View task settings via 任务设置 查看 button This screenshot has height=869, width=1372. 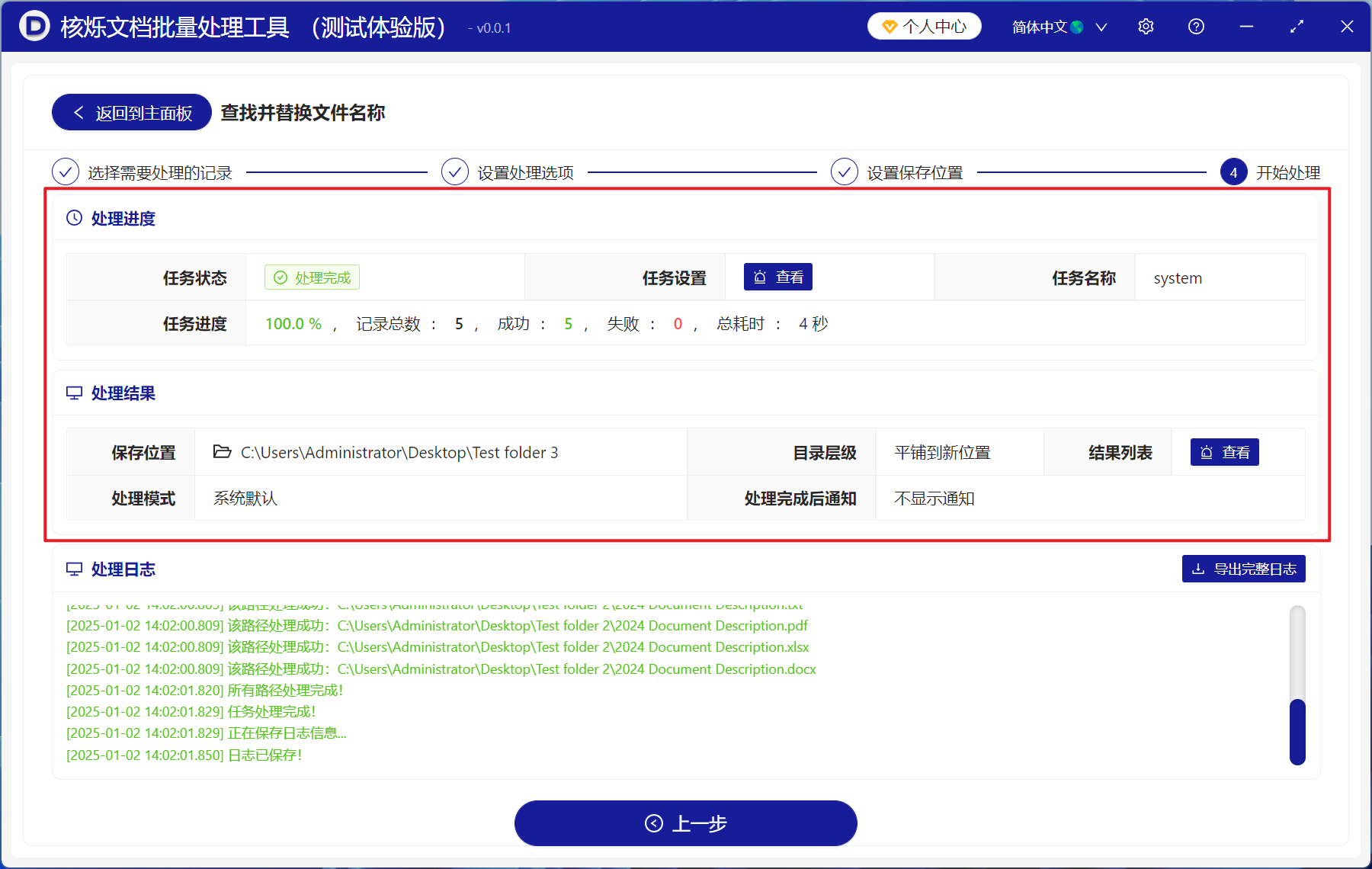777,277
